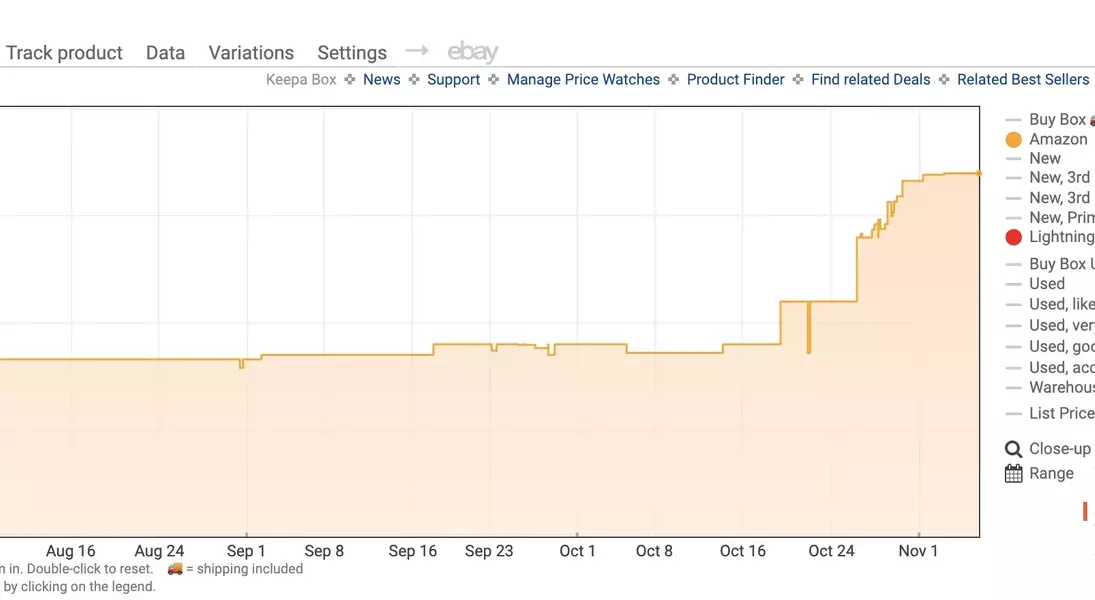Click the Range calendar icon

1013,474
